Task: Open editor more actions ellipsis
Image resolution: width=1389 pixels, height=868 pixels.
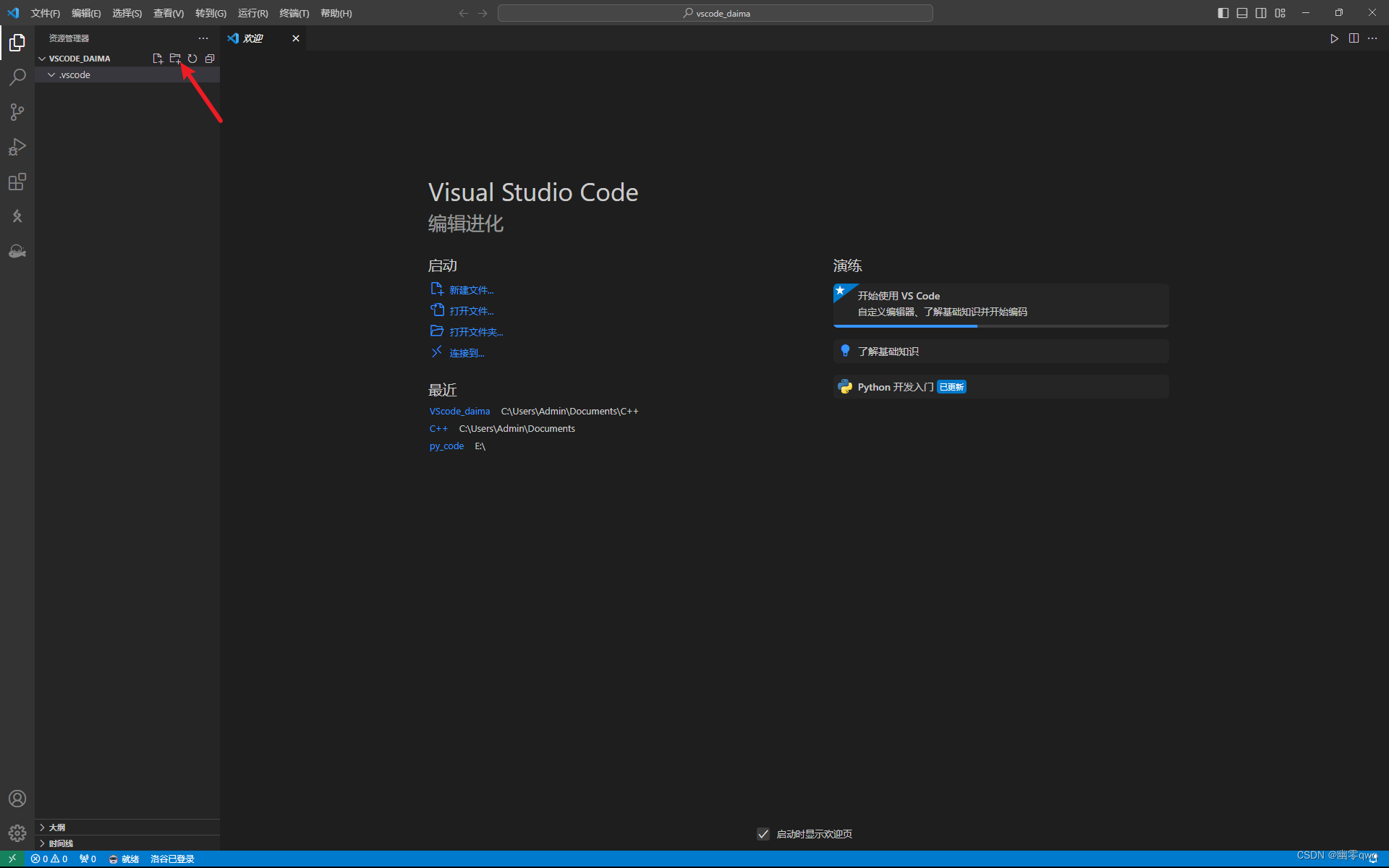Action: [1372, 38]
